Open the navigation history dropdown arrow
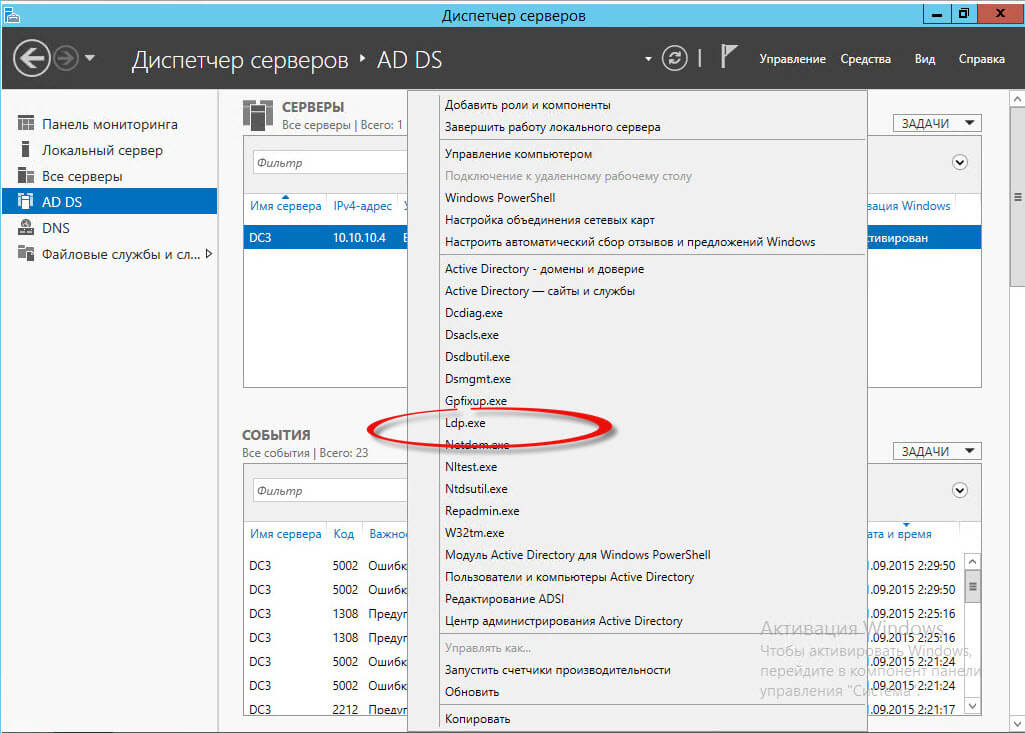1025x733 pixels. (90, 58)
